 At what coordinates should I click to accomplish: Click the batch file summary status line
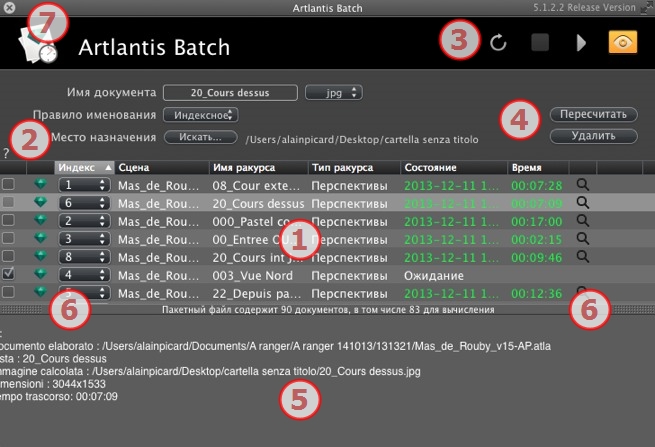pos(328,310)
